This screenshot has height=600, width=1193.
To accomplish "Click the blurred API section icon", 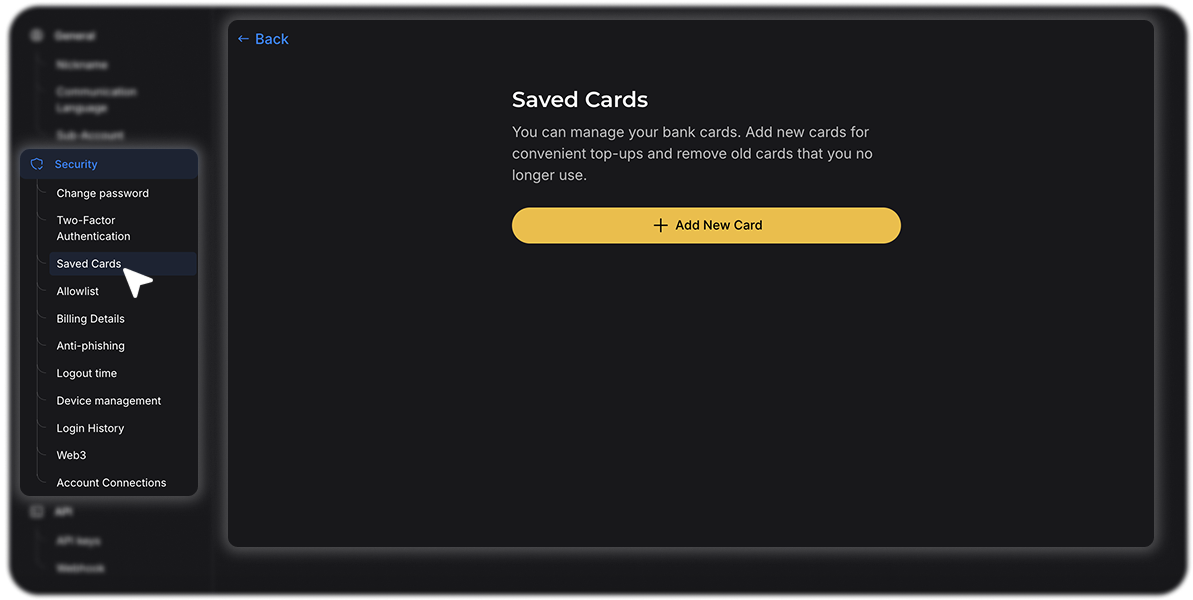I will [36, 512].
